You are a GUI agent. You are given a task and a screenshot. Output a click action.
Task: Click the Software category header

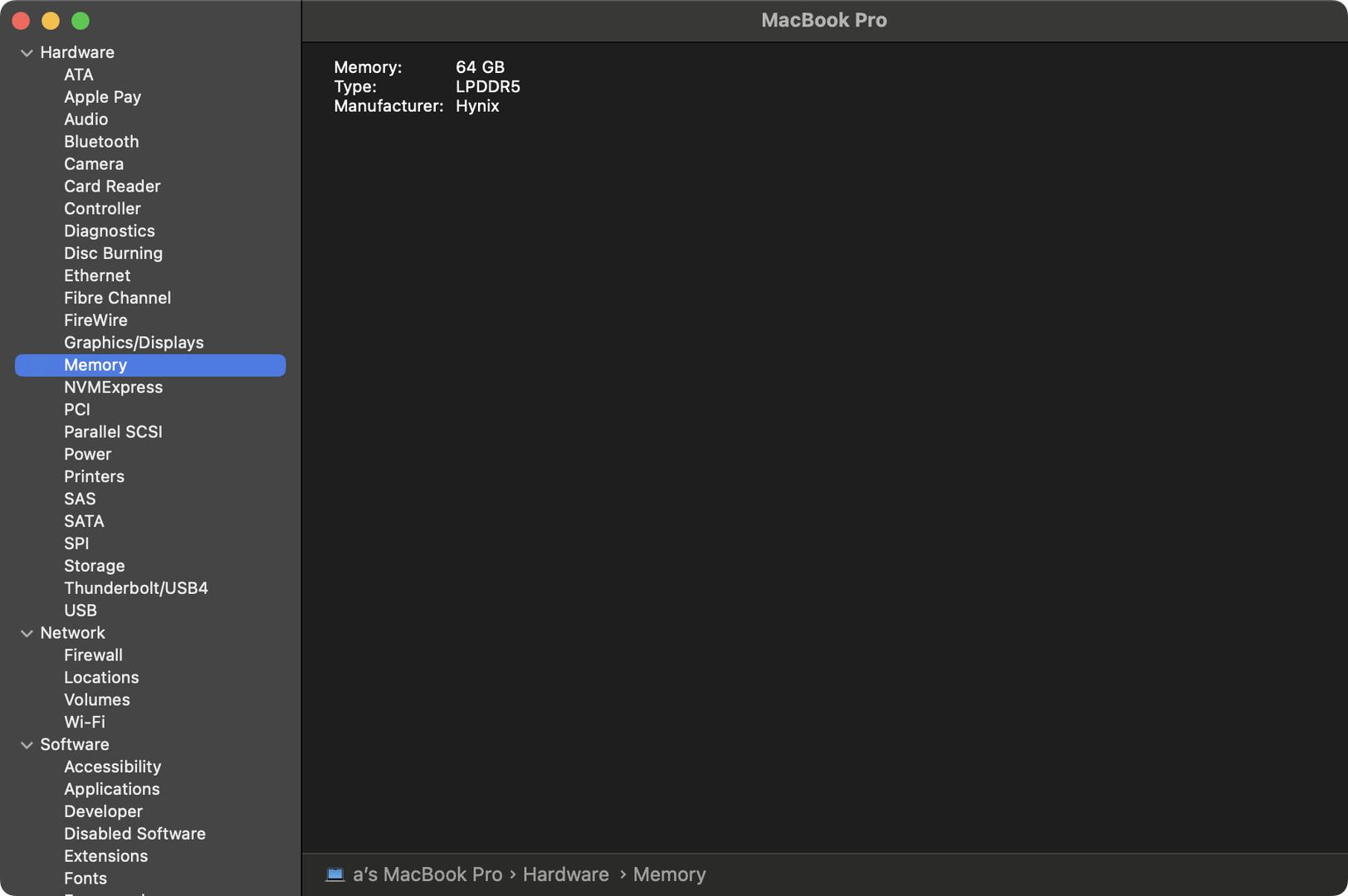75,745
